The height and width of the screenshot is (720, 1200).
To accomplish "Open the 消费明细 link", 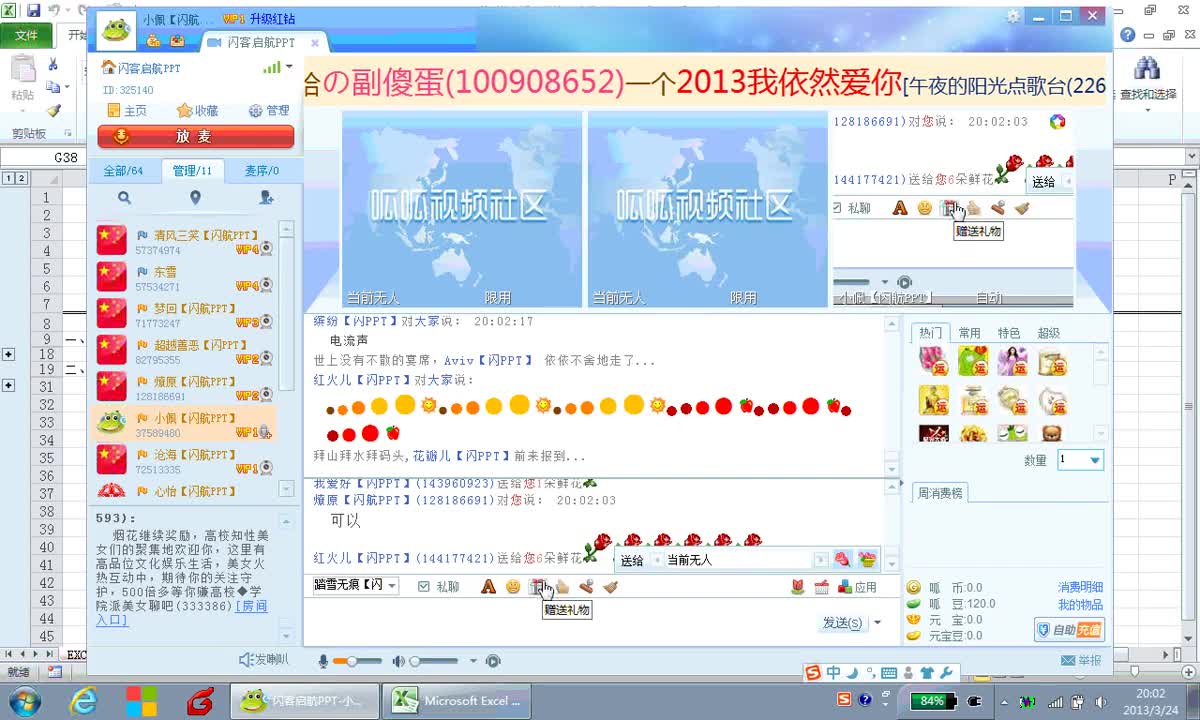I will point(1080,588).
